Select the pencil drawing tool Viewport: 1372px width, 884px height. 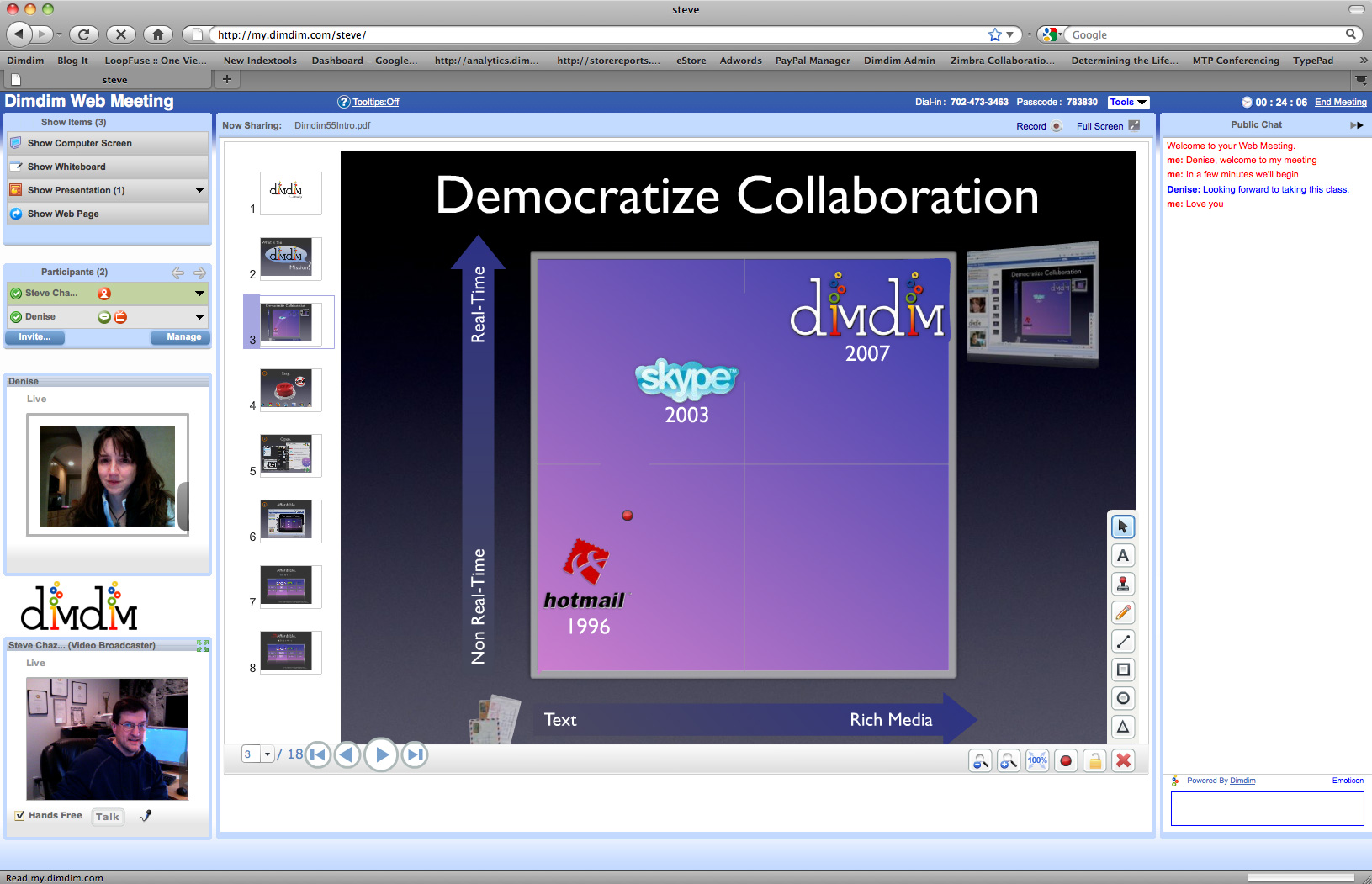pyautogui.click(x=1122, y=612)
